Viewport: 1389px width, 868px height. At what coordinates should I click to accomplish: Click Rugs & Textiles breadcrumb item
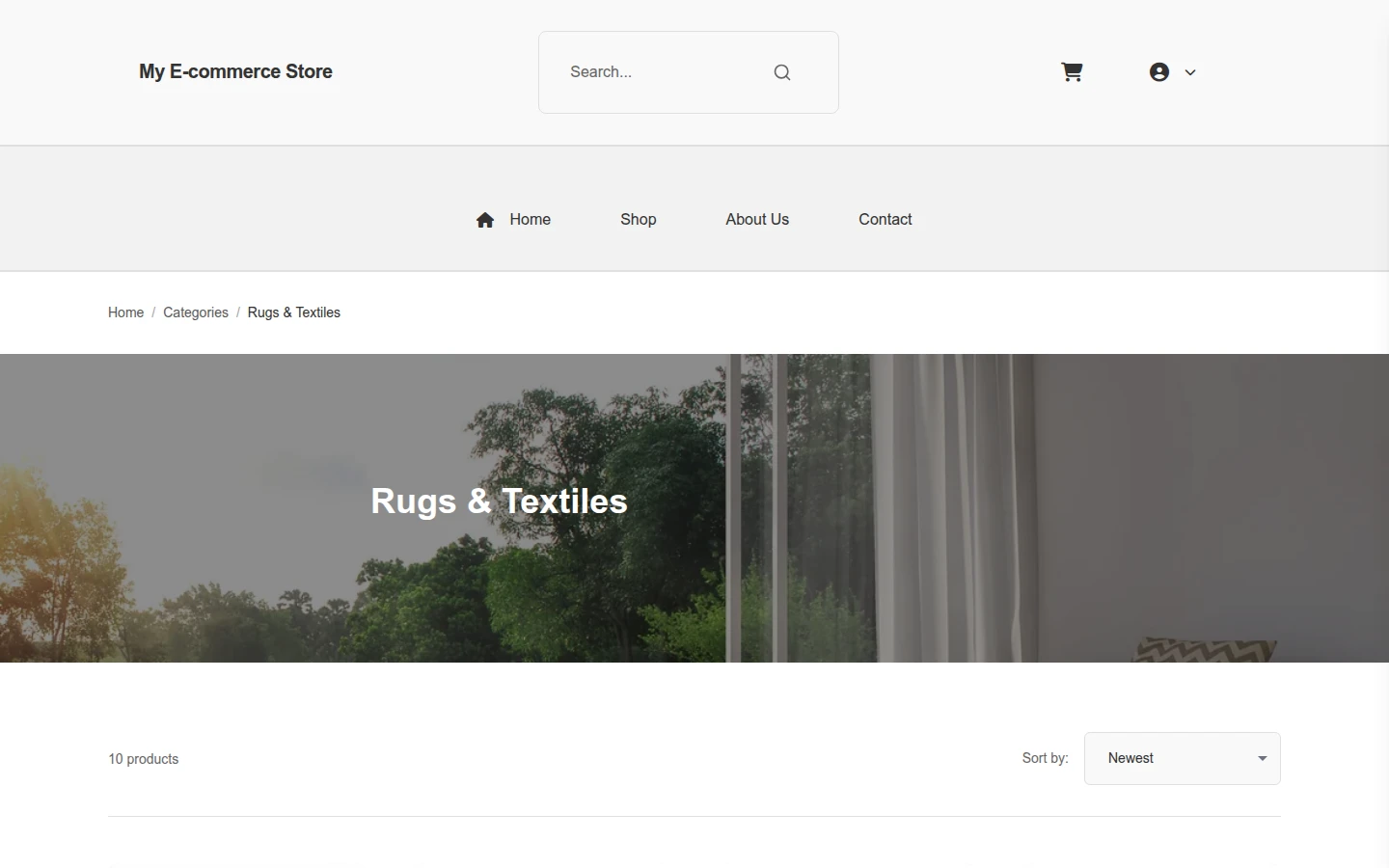[294, 312]
